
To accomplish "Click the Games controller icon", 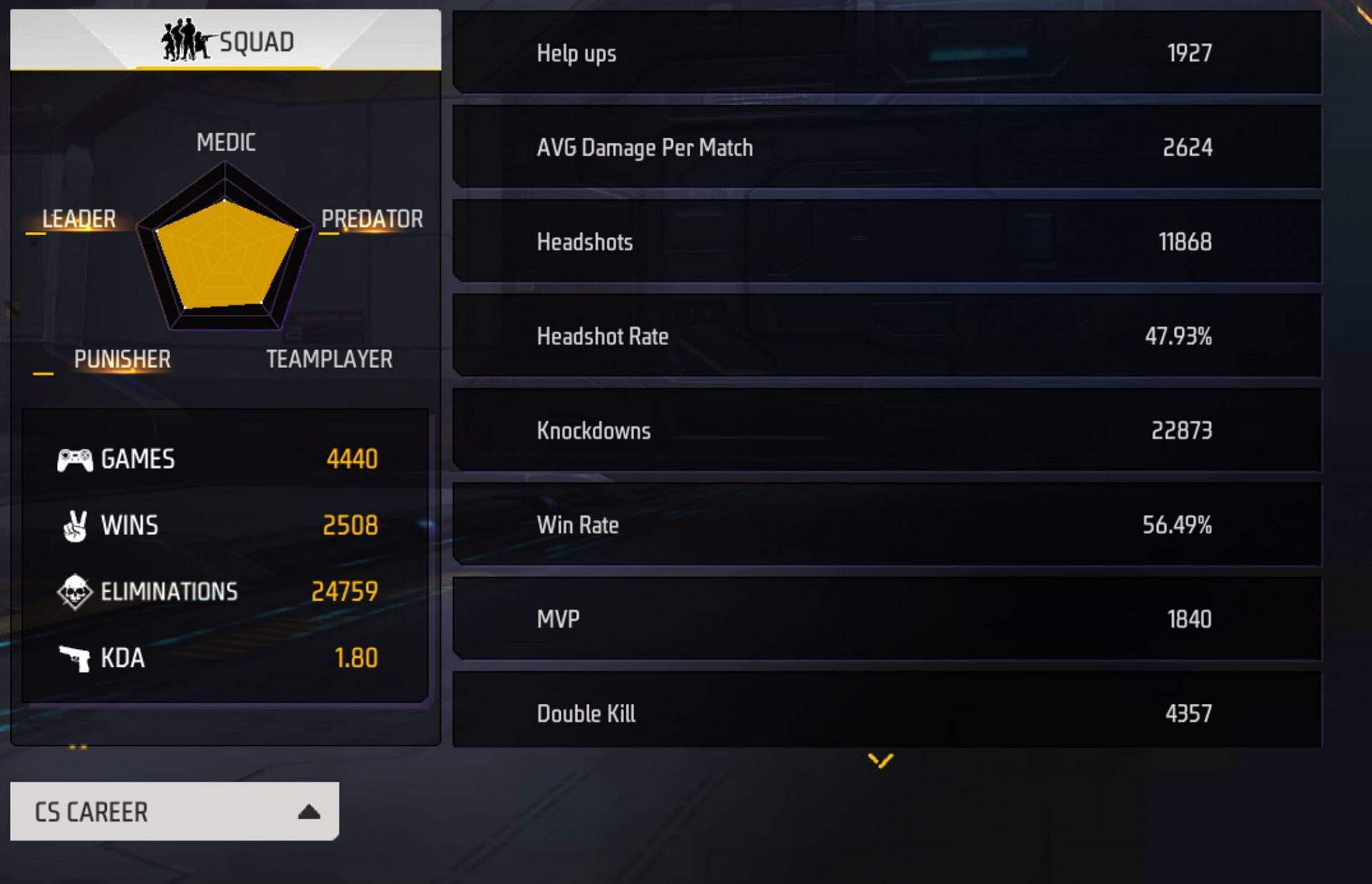I will [x=75, y=460].
